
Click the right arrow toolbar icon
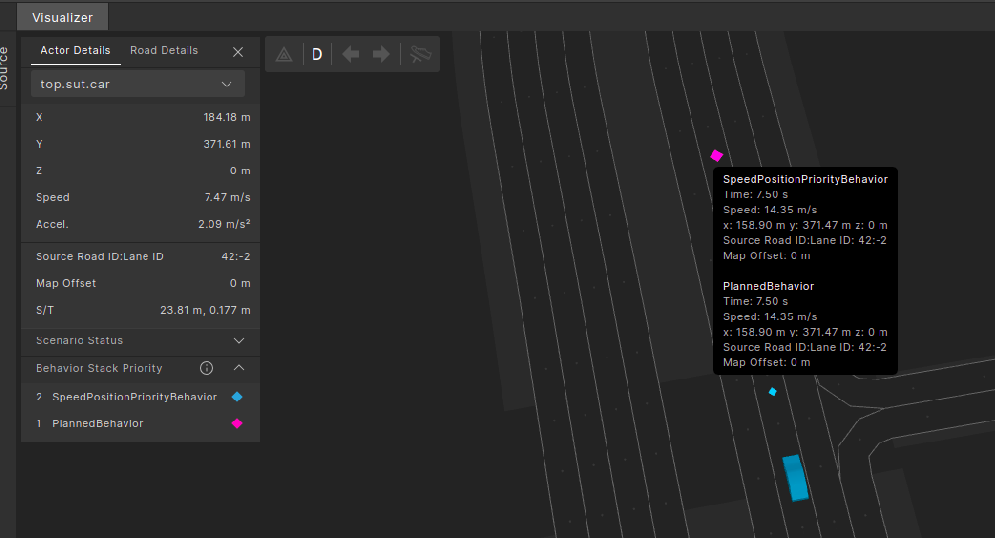(381, 54)
